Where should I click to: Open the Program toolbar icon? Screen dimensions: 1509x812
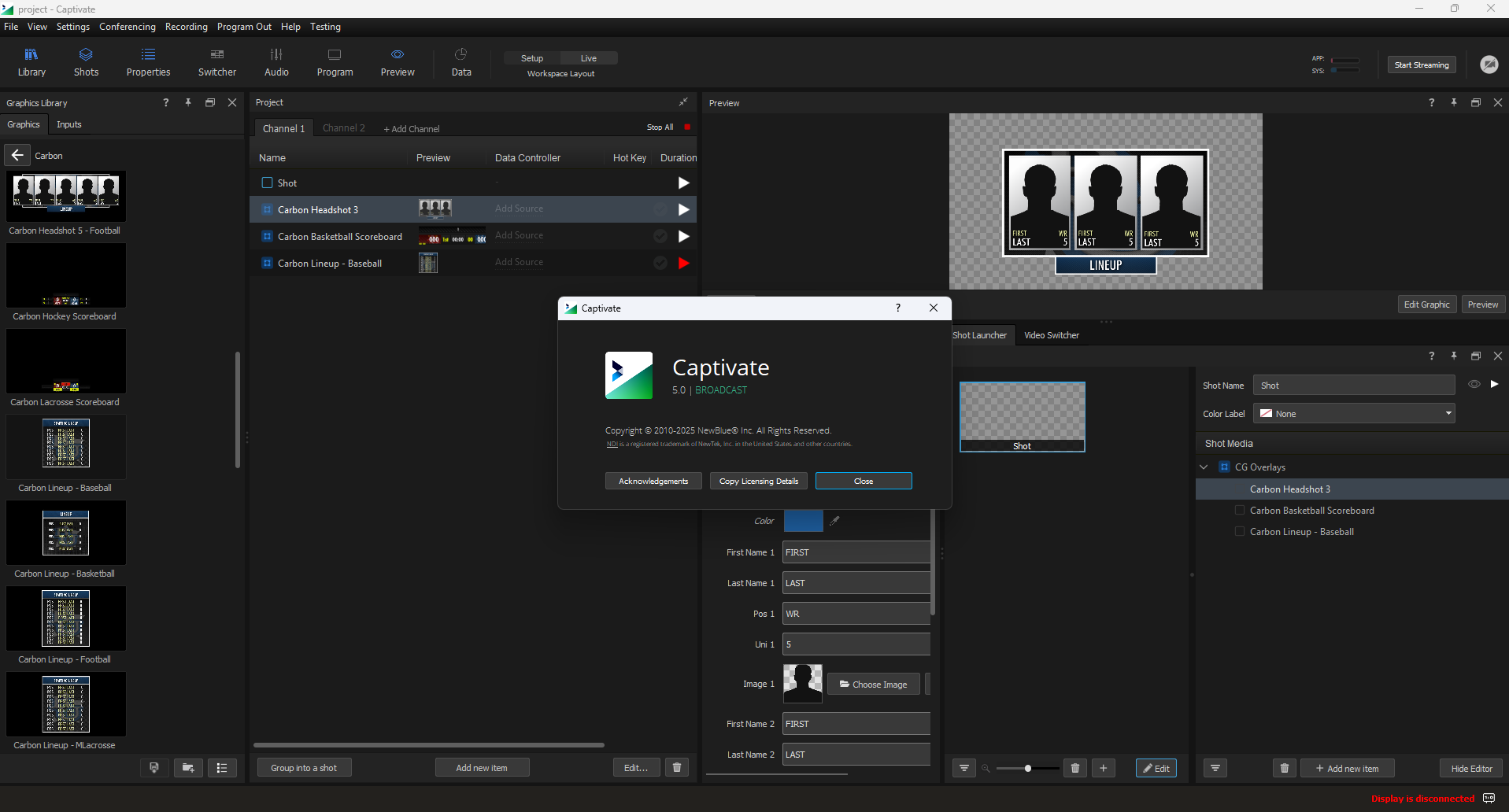point(335,62)
